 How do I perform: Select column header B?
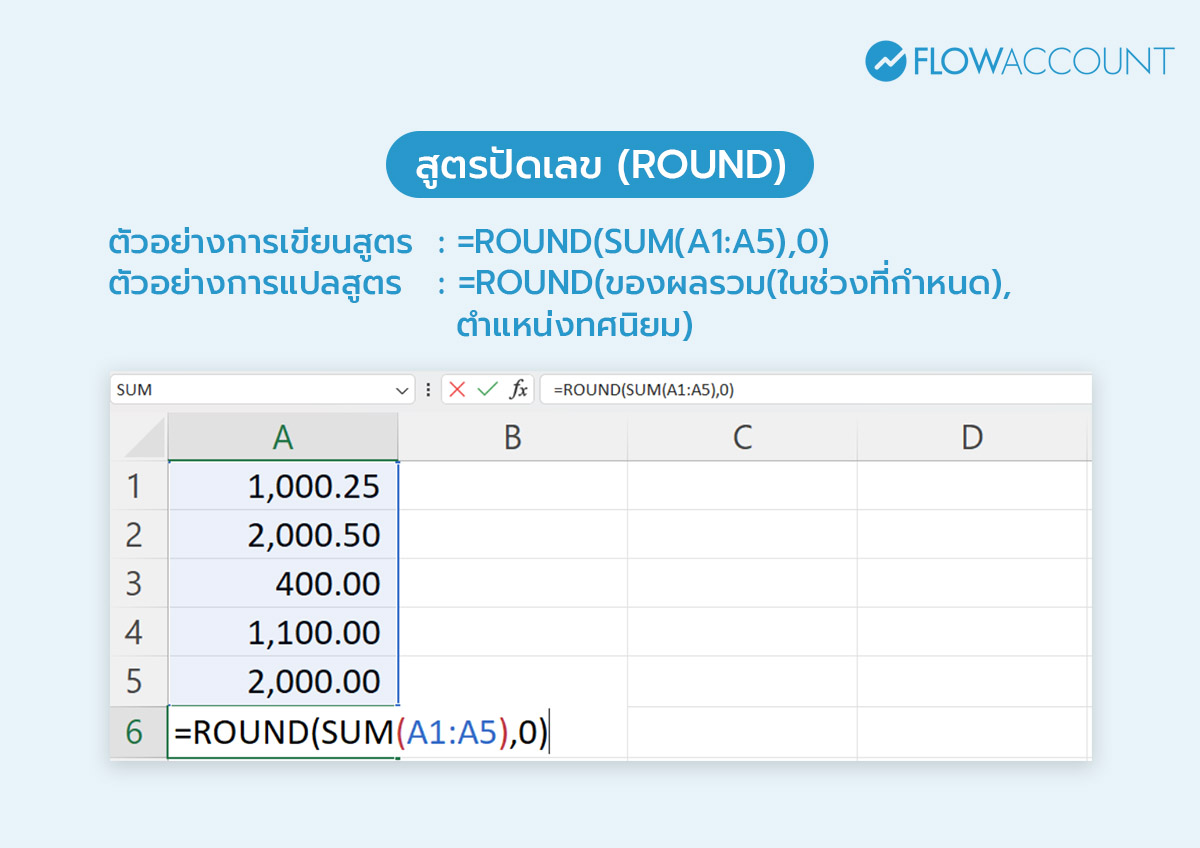(x=513, y=436)
